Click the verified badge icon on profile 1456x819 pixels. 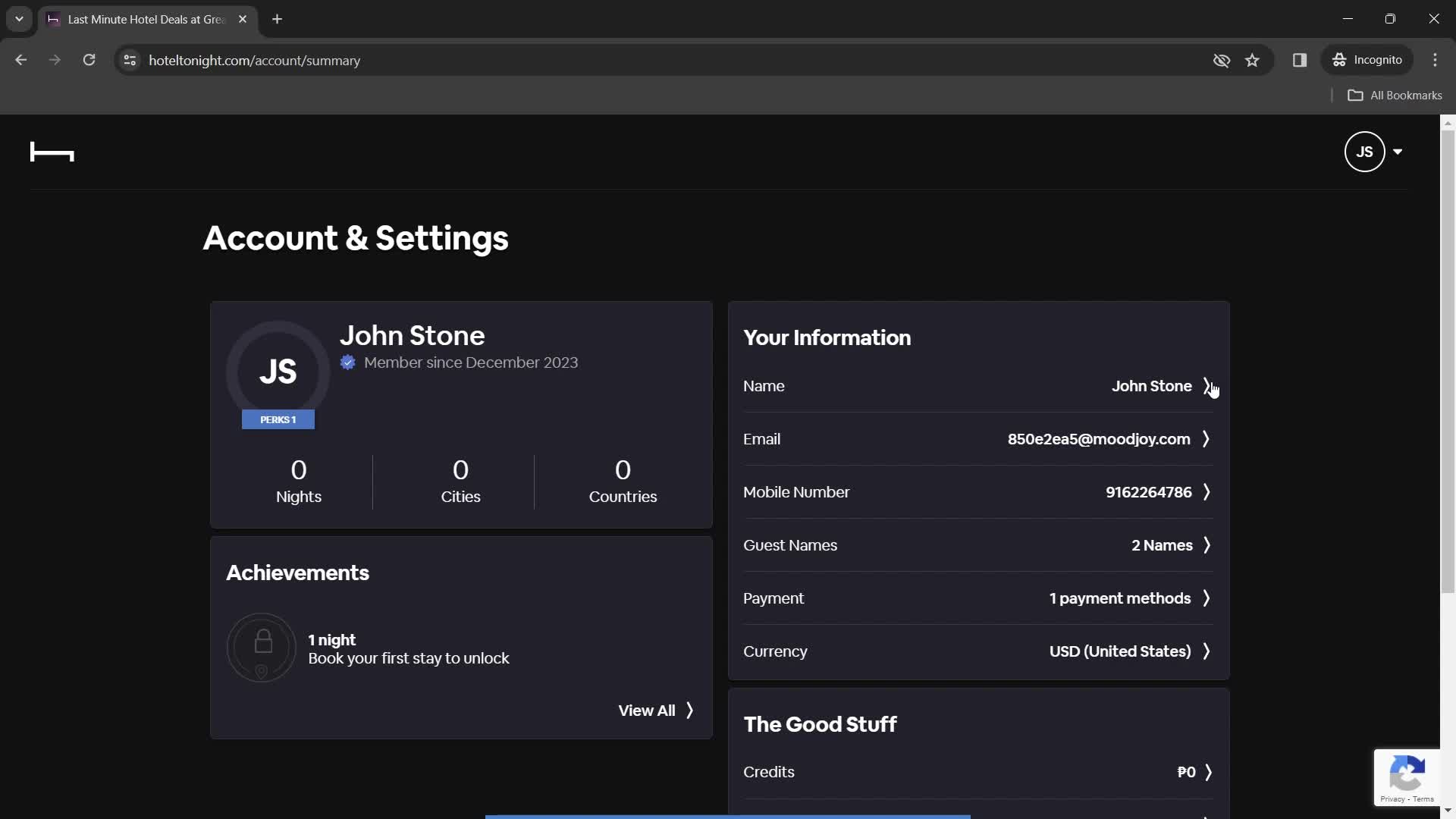[x=349, y=362]
